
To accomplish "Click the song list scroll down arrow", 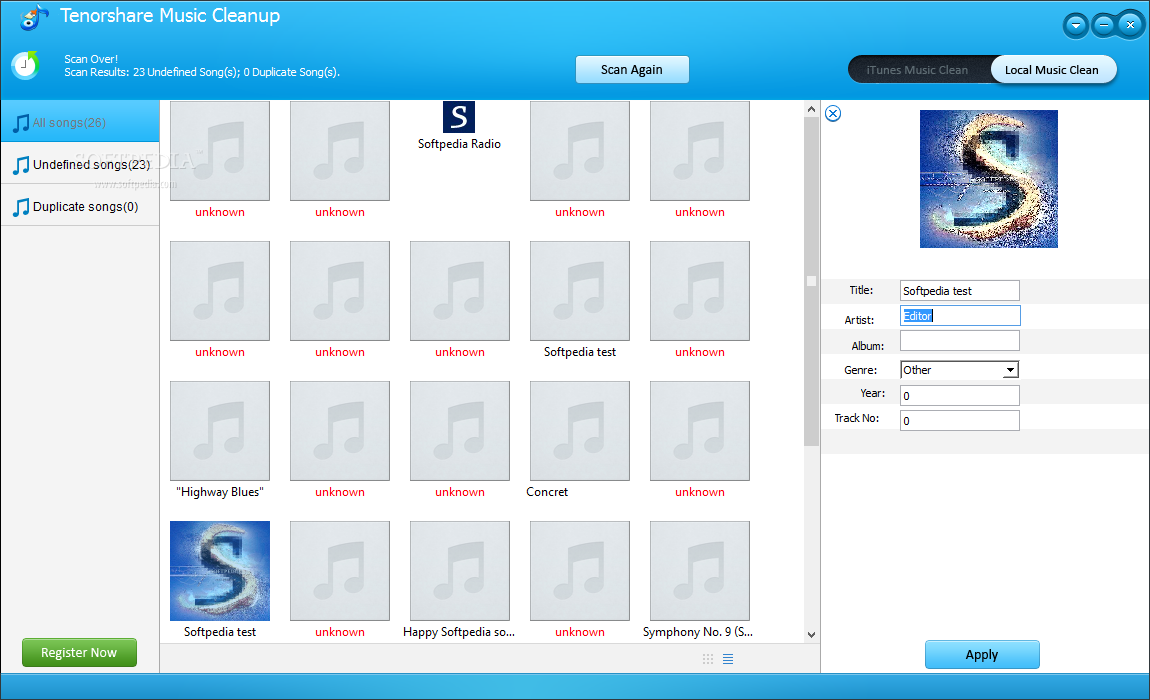I will (811, 635).
